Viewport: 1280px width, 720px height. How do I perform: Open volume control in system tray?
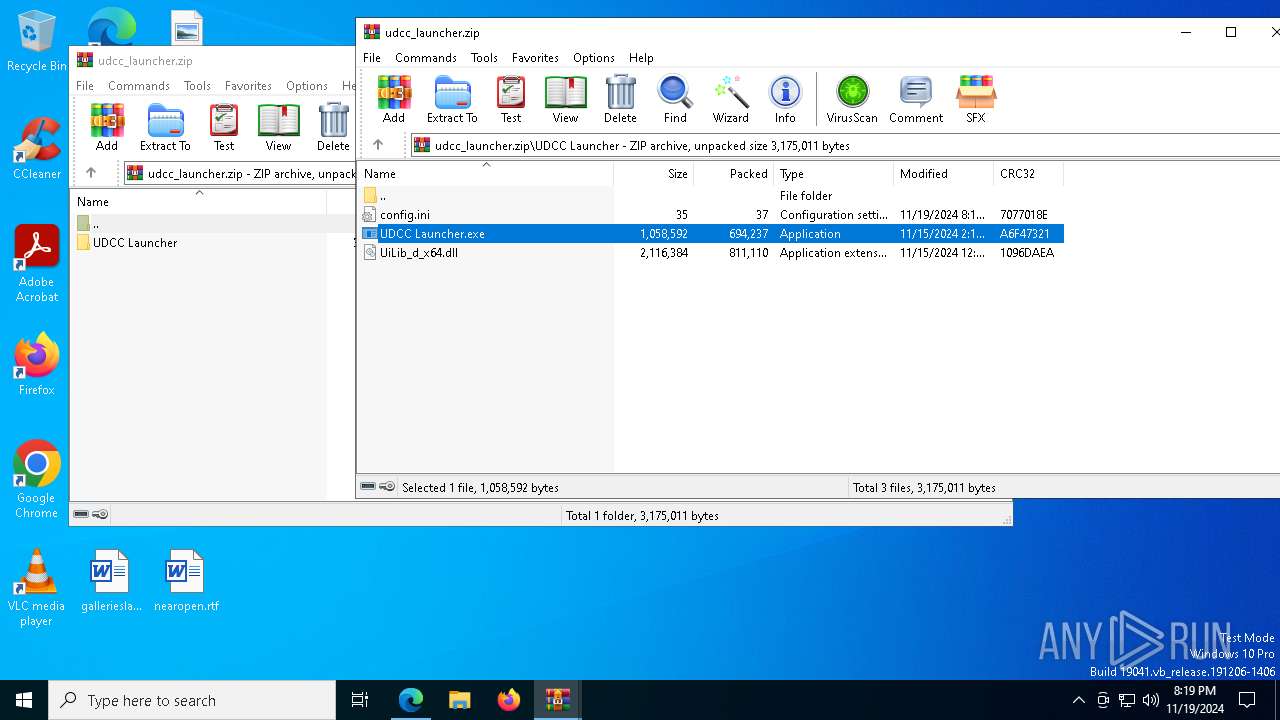click(x=1150, y=700)
